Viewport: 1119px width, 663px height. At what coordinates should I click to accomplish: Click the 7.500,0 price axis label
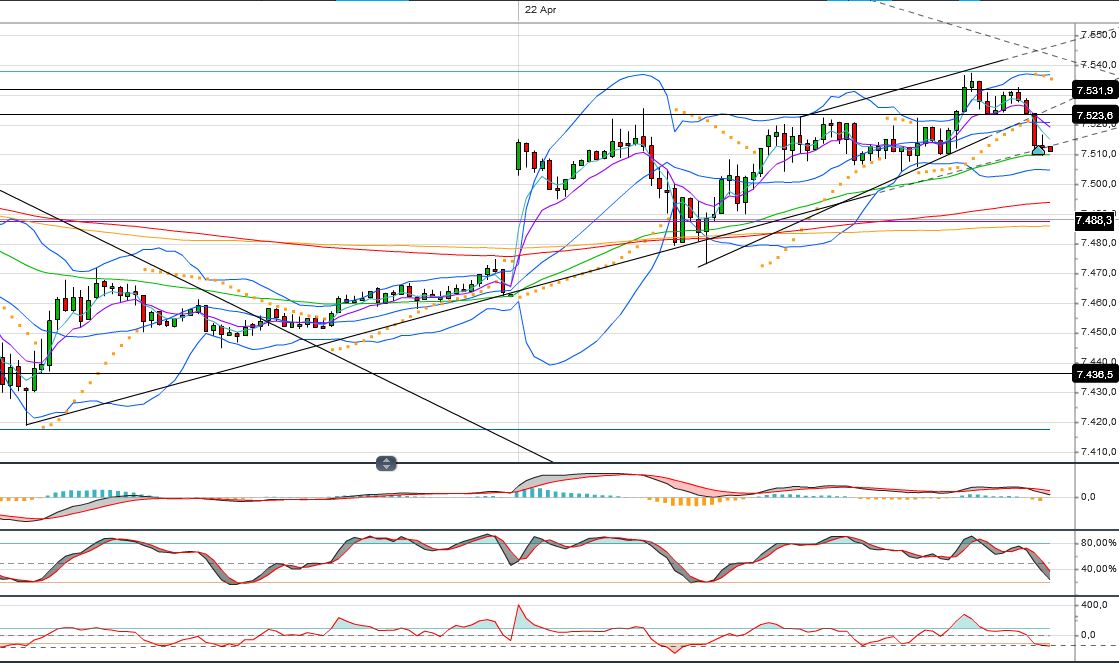click(x=1098, y=183)
